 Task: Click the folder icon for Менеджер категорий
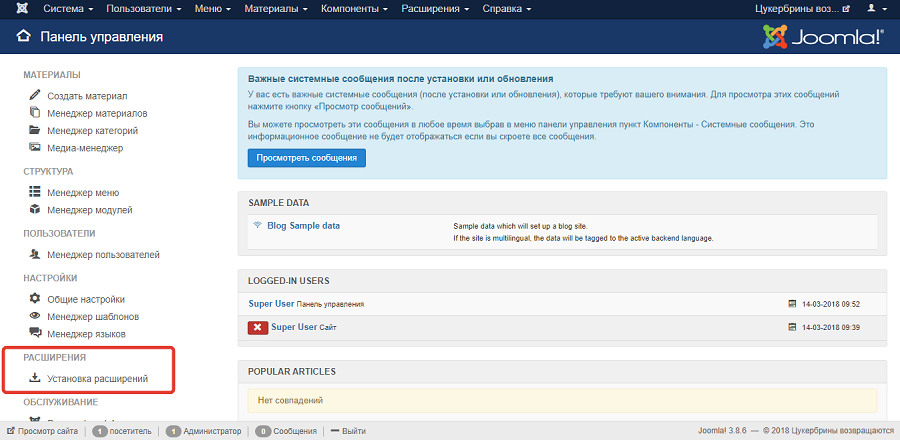35,130
